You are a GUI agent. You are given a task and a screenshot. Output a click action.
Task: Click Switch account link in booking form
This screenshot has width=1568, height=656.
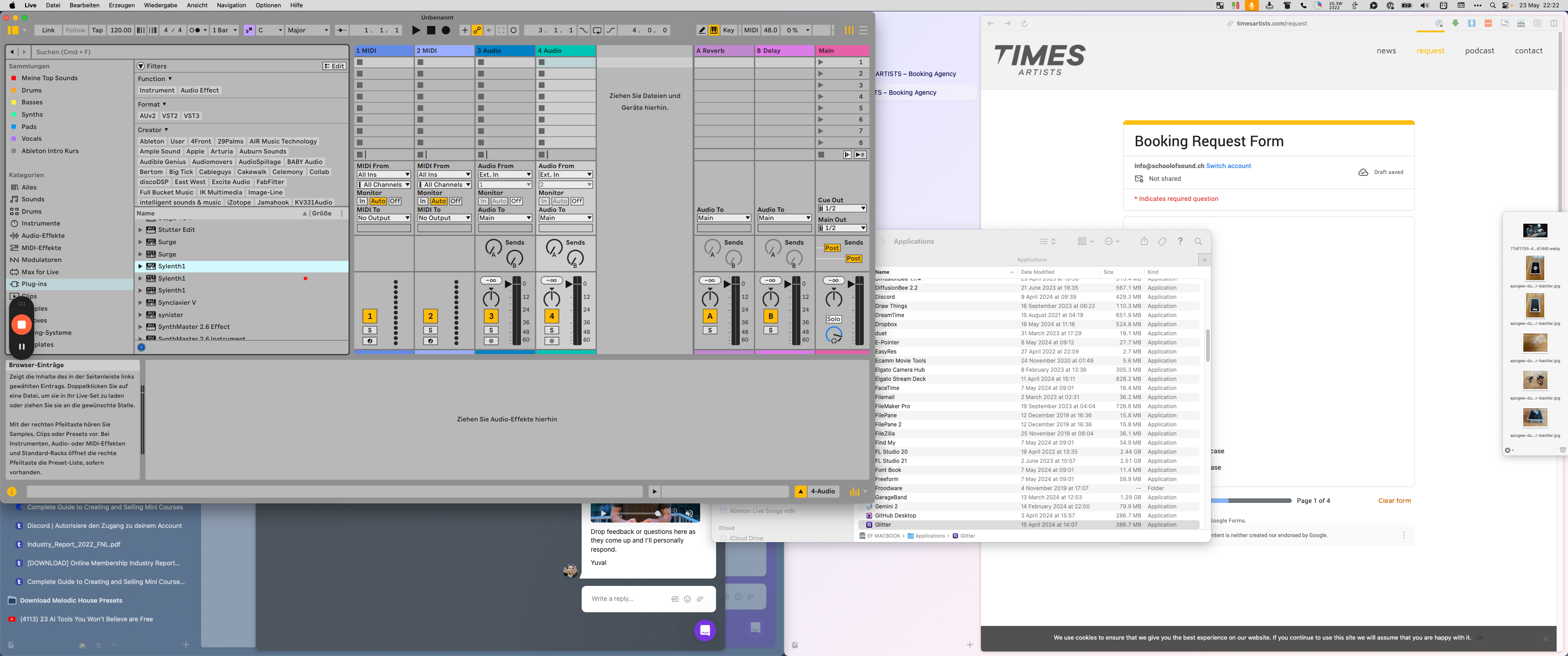pos(1228,166)
